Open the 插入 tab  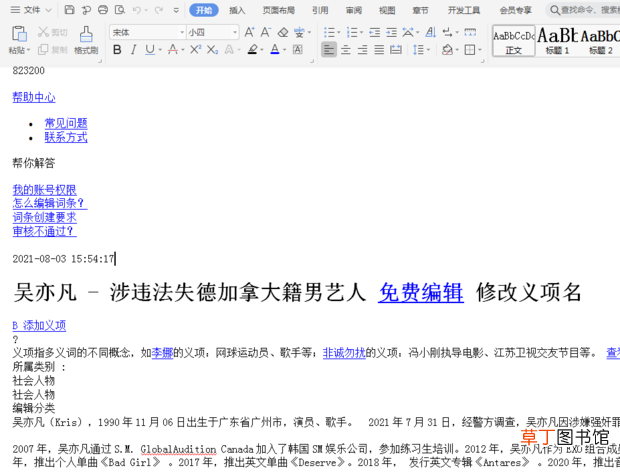pyautogui.click(x=237, y=10)
